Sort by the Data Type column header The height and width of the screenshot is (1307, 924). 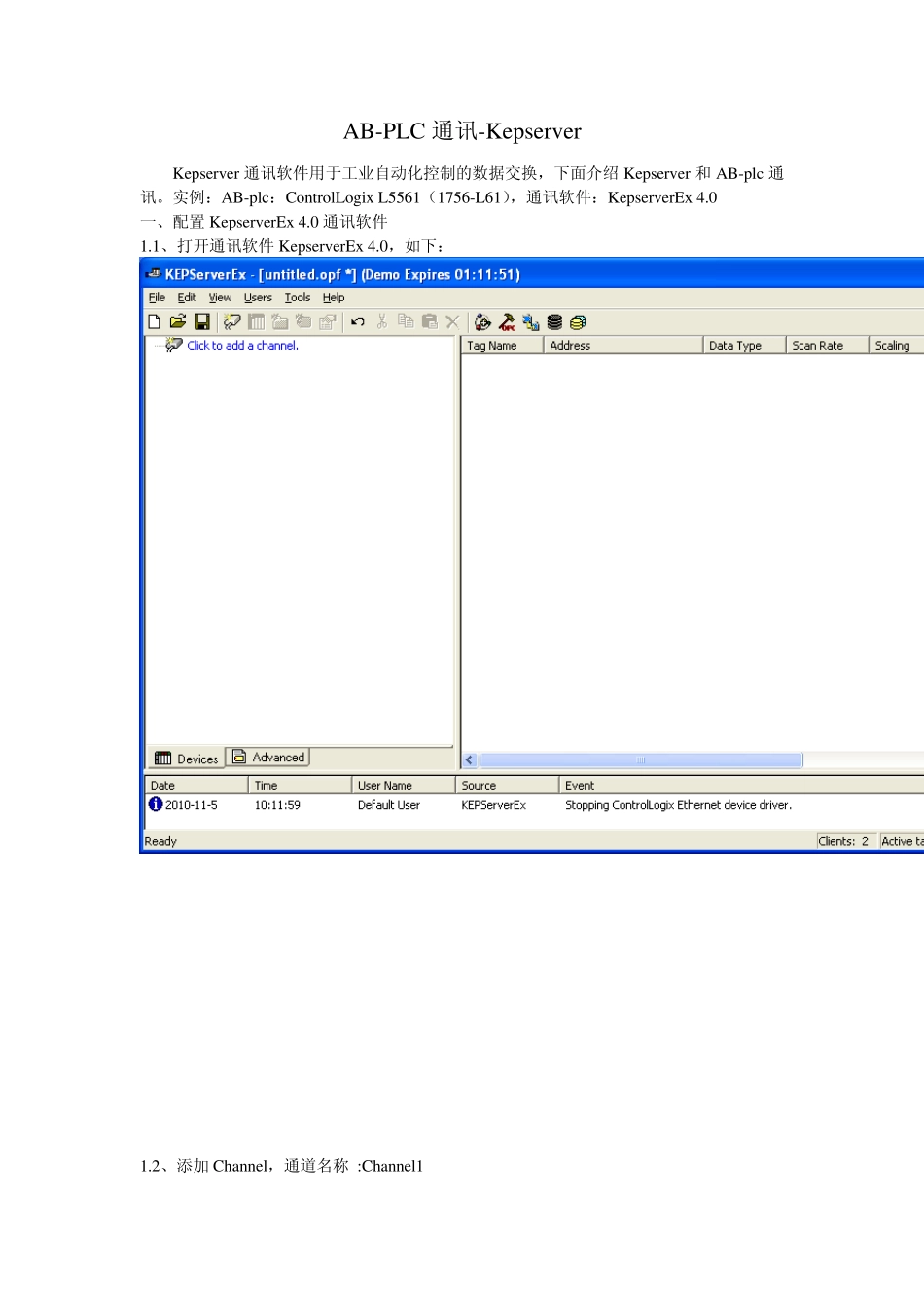pos(744,345)
